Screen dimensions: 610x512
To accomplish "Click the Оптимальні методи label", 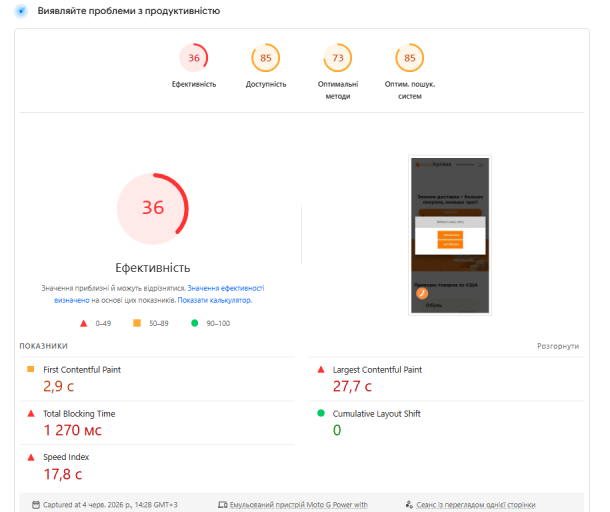I will (338, 90).
